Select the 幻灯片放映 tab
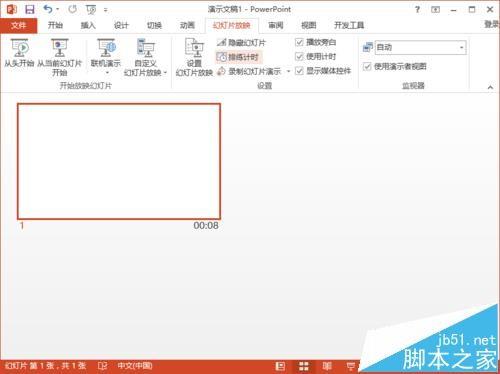 (x=232, y=26)
